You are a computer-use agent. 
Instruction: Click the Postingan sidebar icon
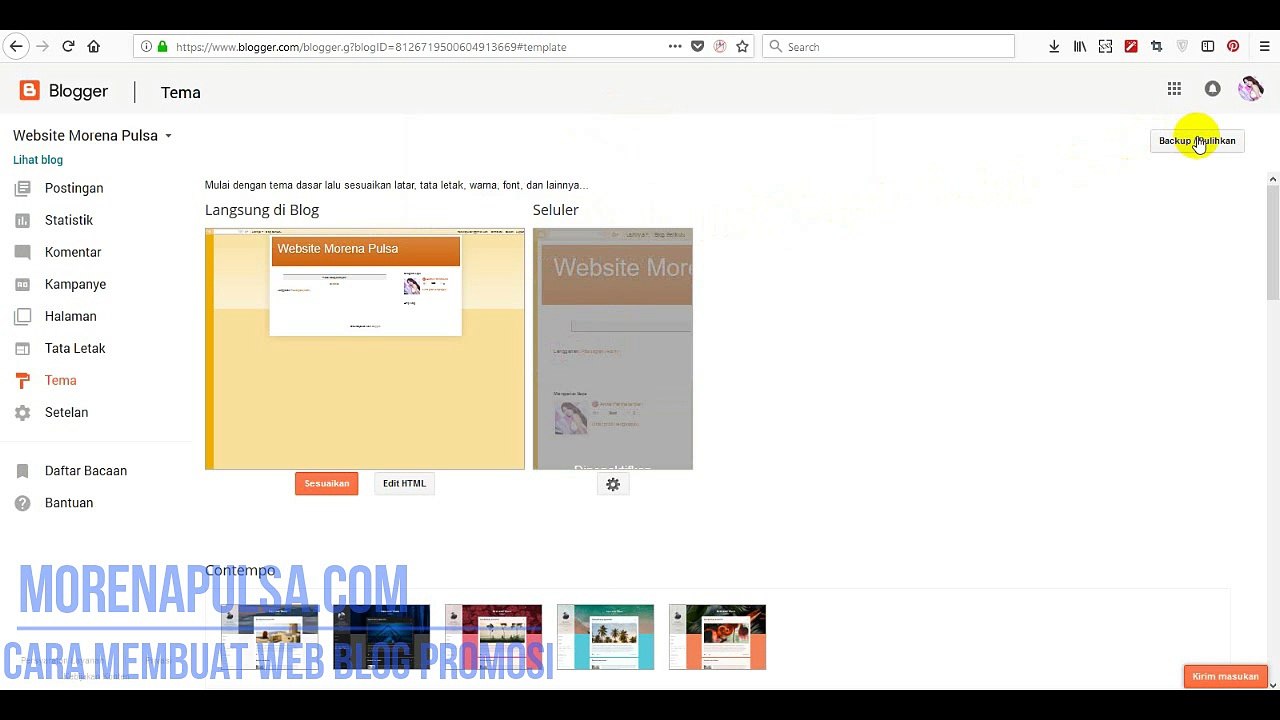click(x=23, y=188)
